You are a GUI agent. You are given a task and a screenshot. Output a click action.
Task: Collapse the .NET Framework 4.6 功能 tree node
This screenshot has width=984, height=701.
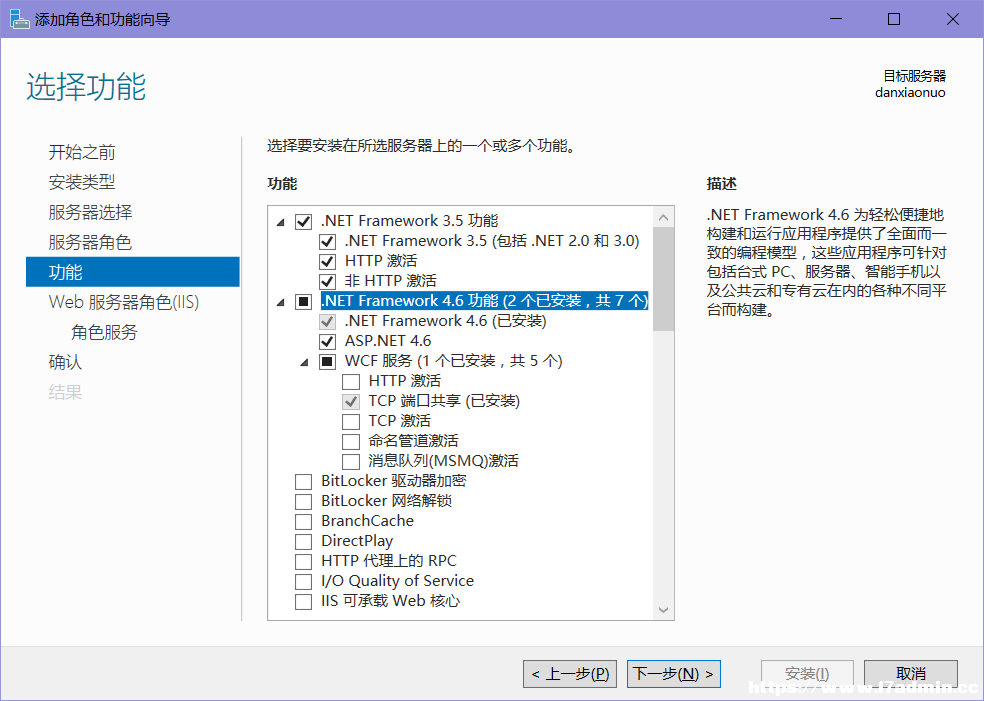[x=281, y=302]
